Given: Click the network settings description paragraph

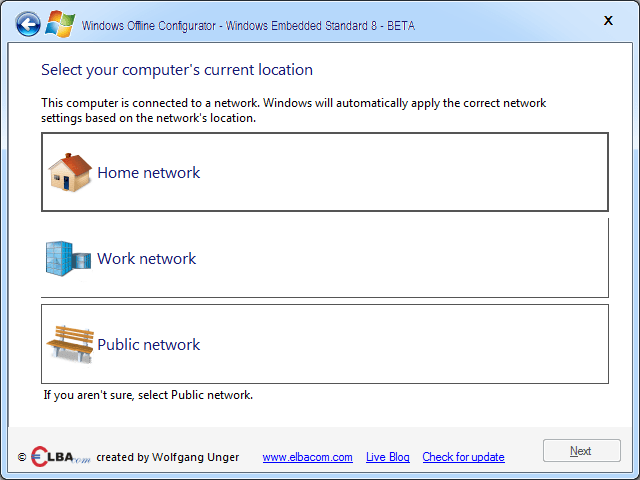Looking at the screenshot, I should [x=293, y=110].
